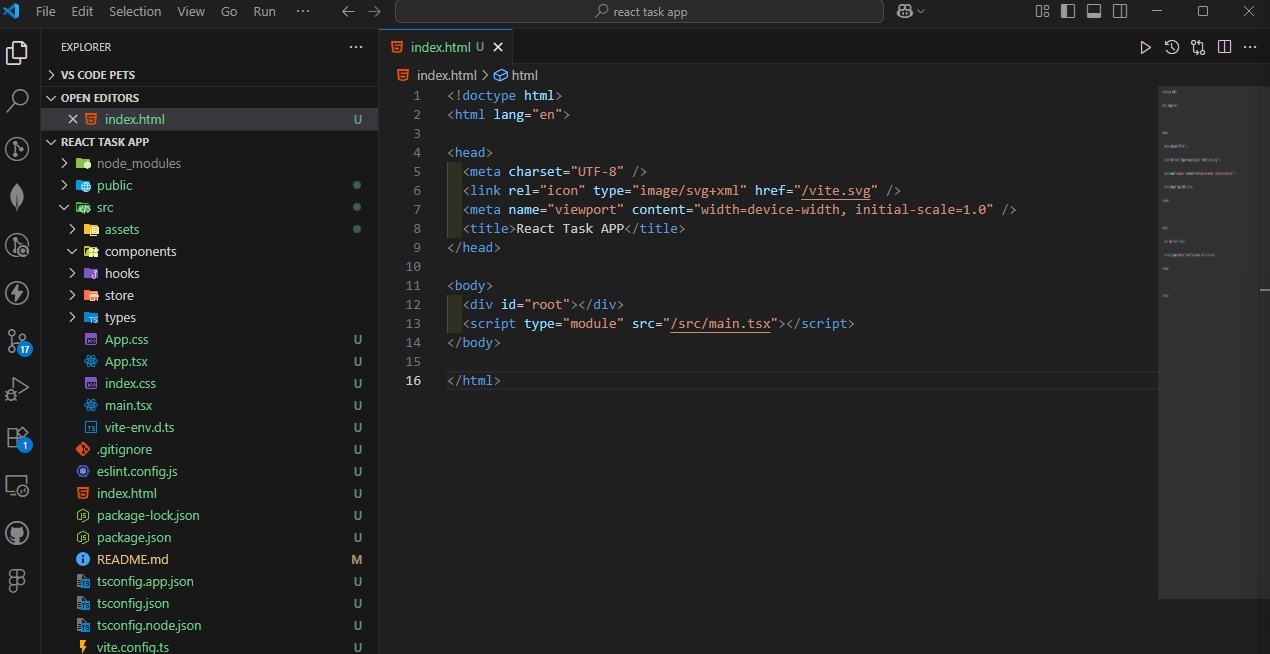Open the Thunder Client lightning bolt icon
Image resolution: width=1270 pixels, height=654 pixels.
(x=17, y=293)
